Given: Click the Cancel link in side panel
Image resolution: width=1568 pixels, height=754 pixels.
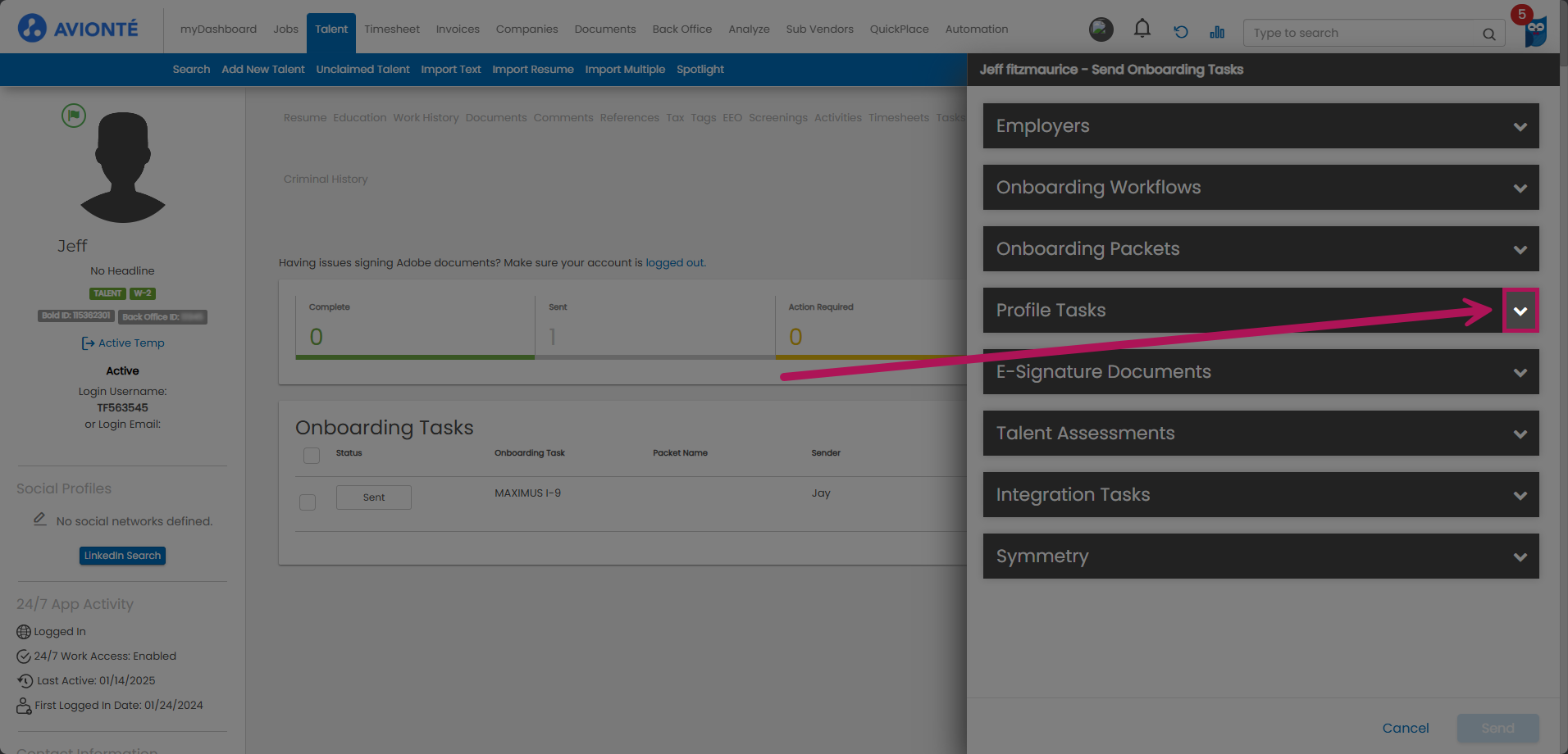Looking at the screenshot, I should [1405, 728].
